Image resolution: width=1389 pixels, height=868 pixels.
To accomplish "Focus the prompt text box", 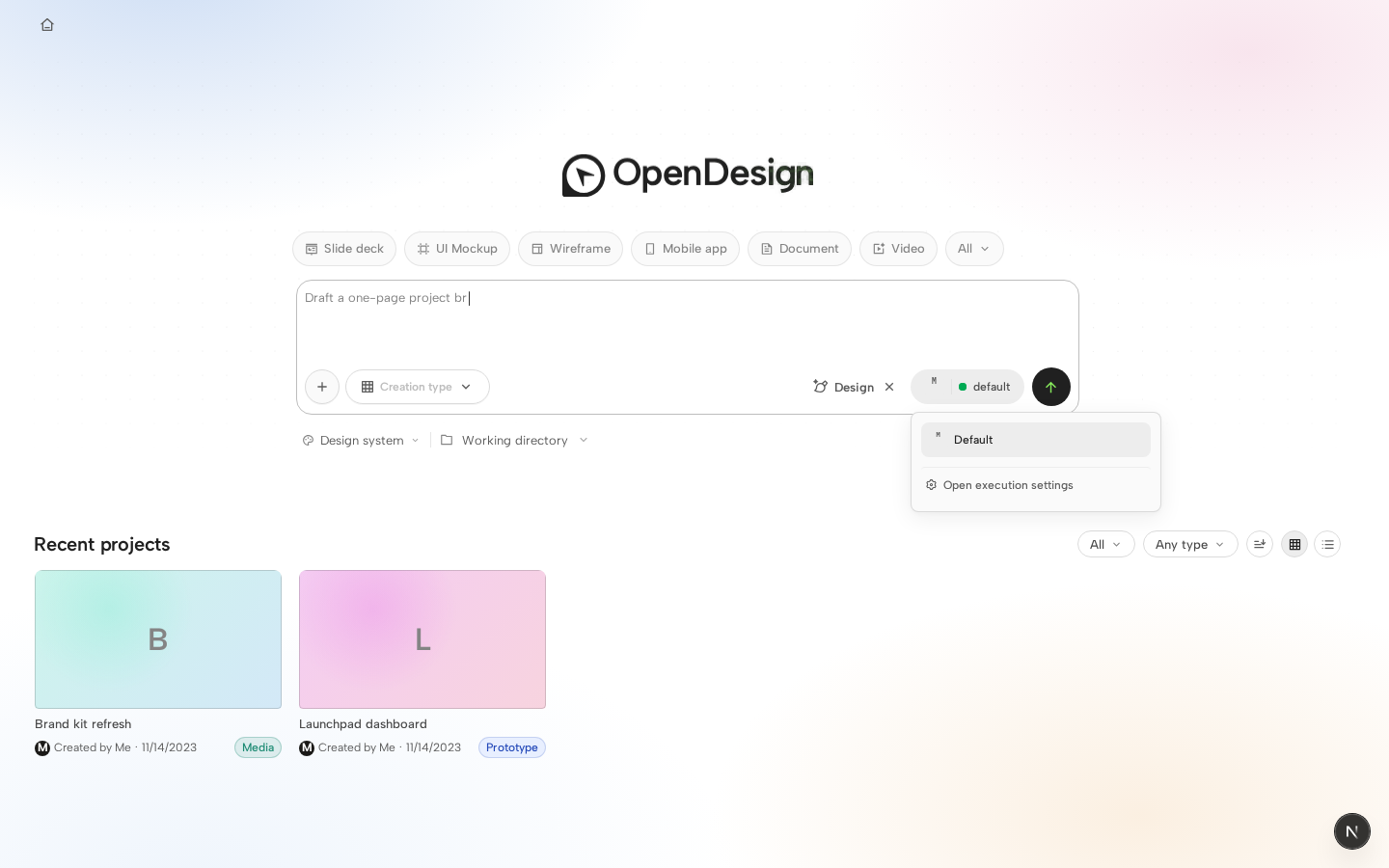I will click(687, 323).
